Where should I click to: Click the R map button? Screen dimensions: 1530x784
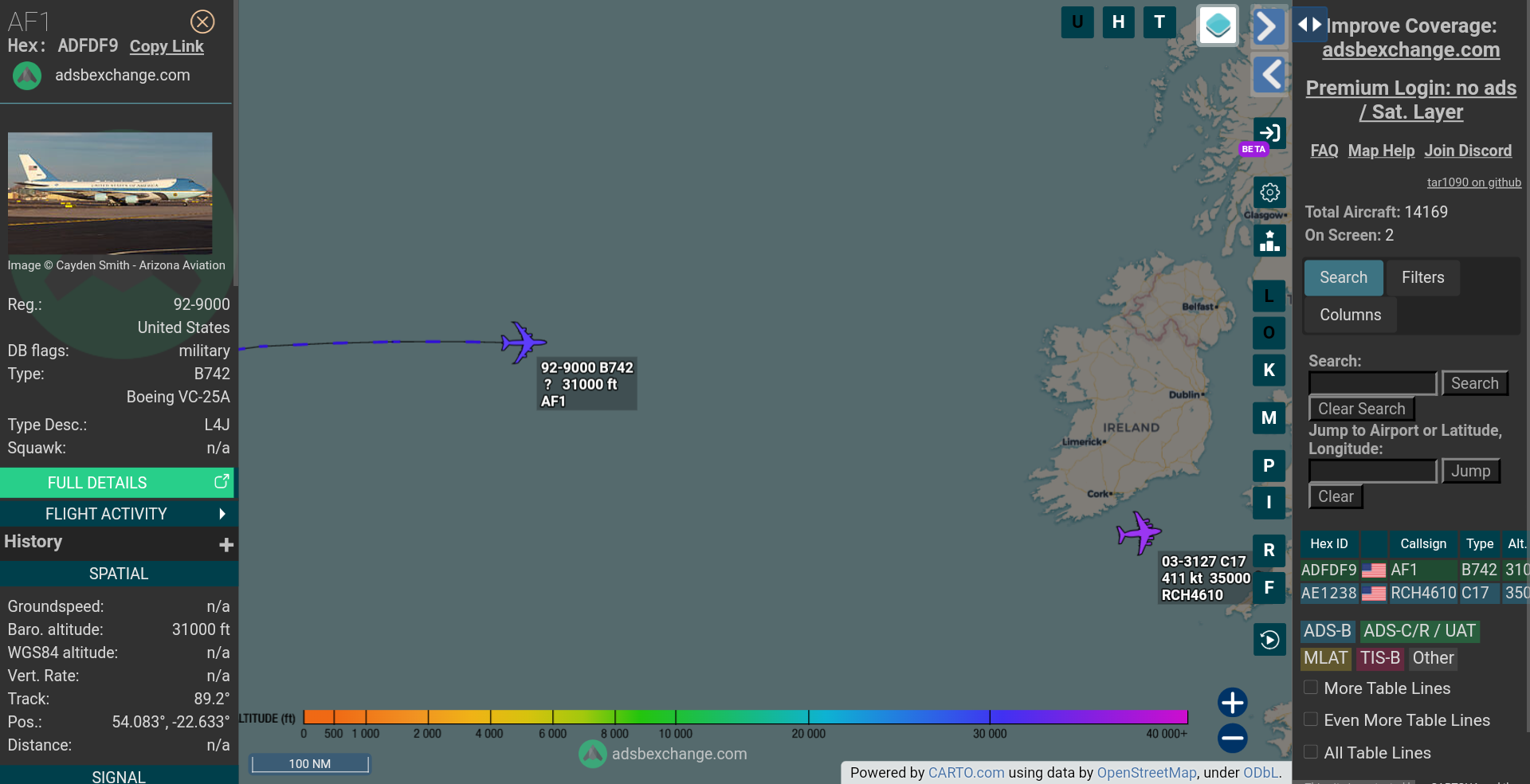tap(1269, 551)
